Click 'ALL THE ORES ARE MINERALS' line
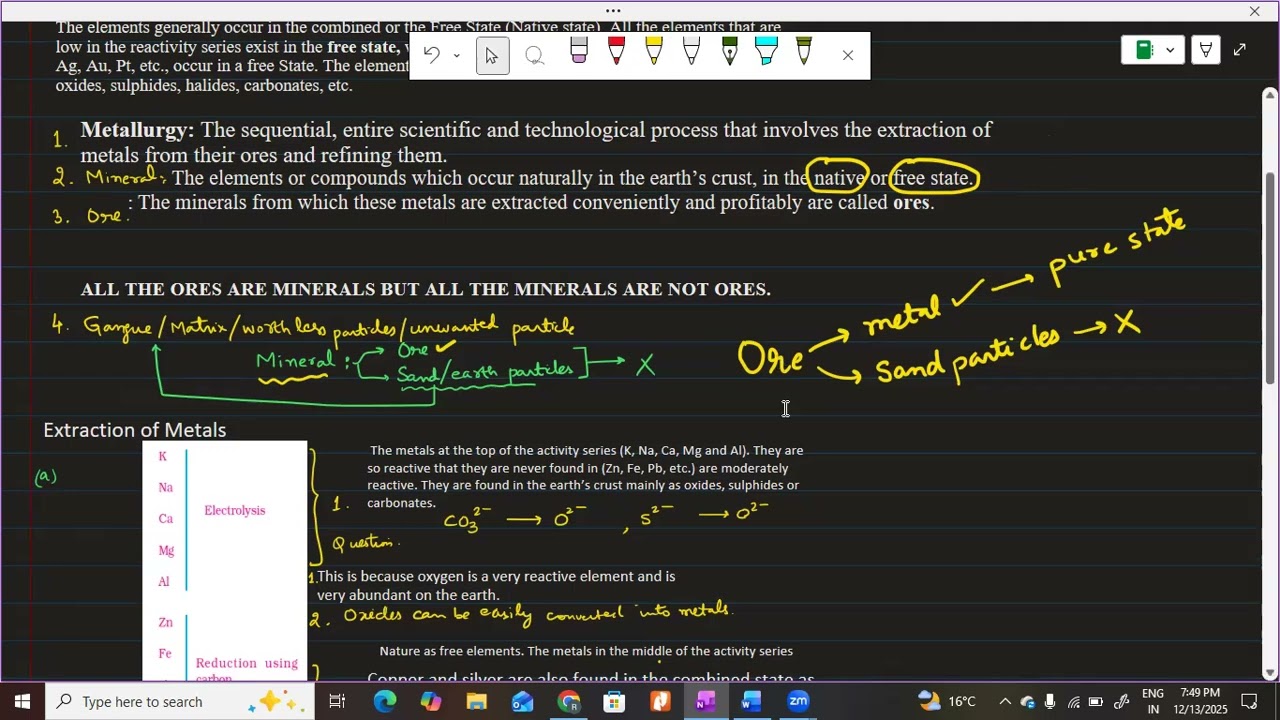Viewport: 1280px width, 720px height. [x=426, y=290]
